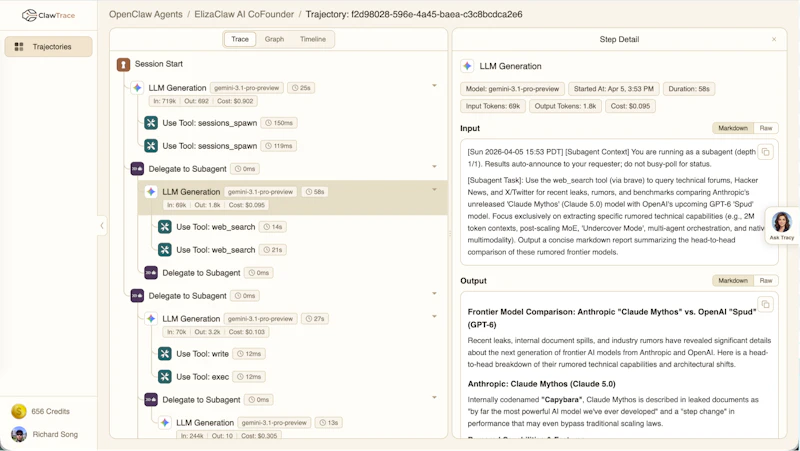The height and width of the screenshot is (451, 800).
Task: Click the Duration: 58s badge
Action: click(x=689, y=89)
